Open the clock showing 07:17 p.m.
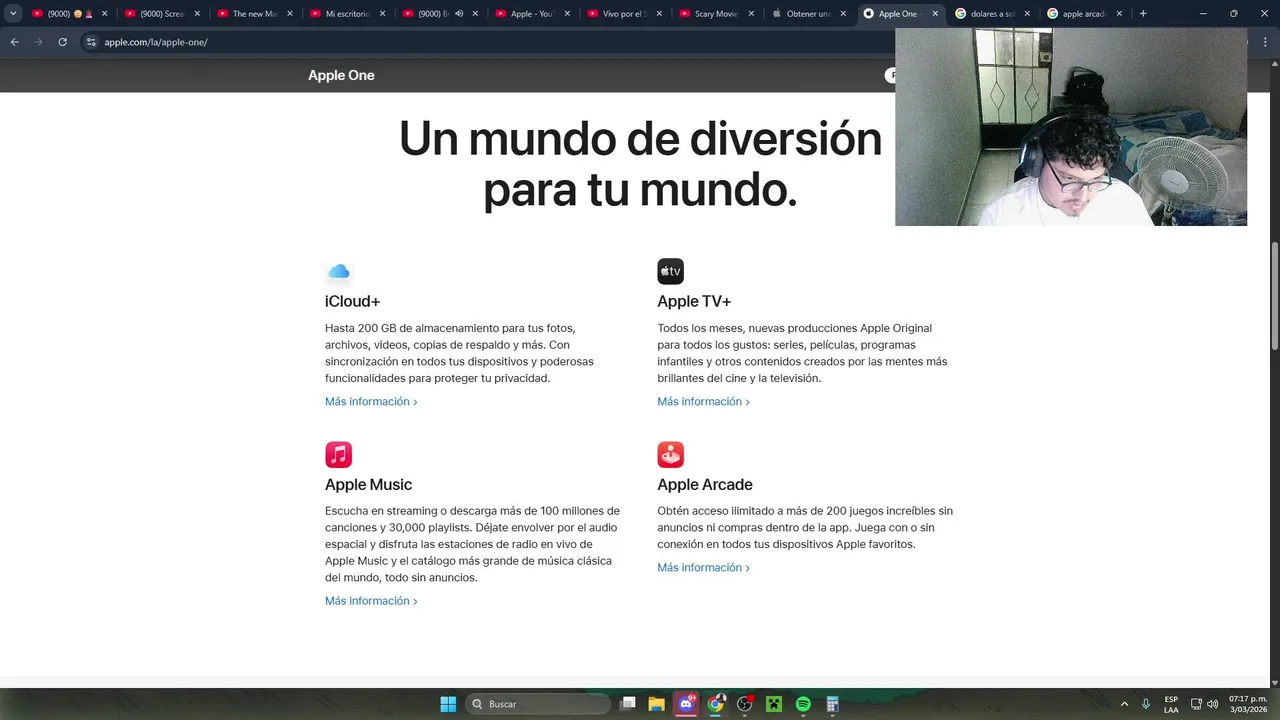1280x720 pixels. [x=1248, y=704]
